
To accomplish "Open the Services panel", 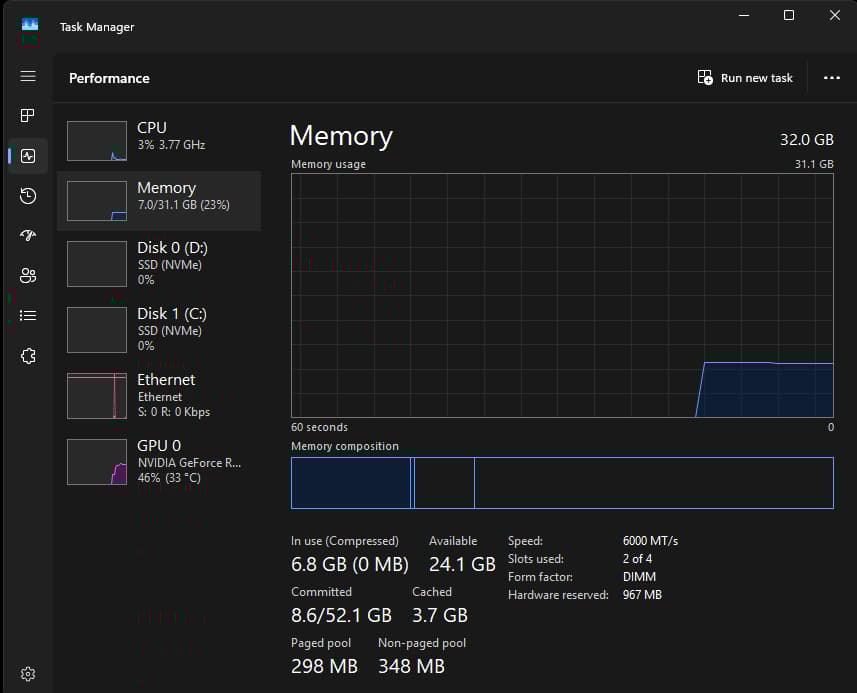I will coord(27,355).
